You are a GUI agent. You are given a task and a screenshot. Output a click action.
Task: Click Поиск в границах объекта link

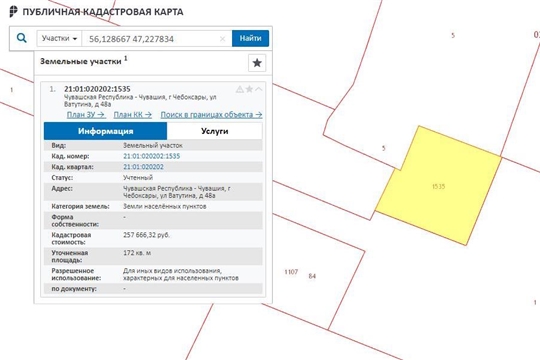(x=211, y=115)
